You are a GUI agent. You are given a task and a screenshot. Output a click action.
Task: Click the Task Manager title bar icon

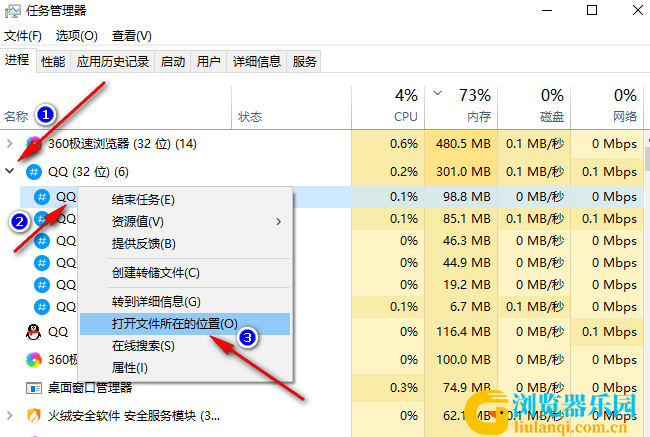pyautogui.click(x=12, y=11)
